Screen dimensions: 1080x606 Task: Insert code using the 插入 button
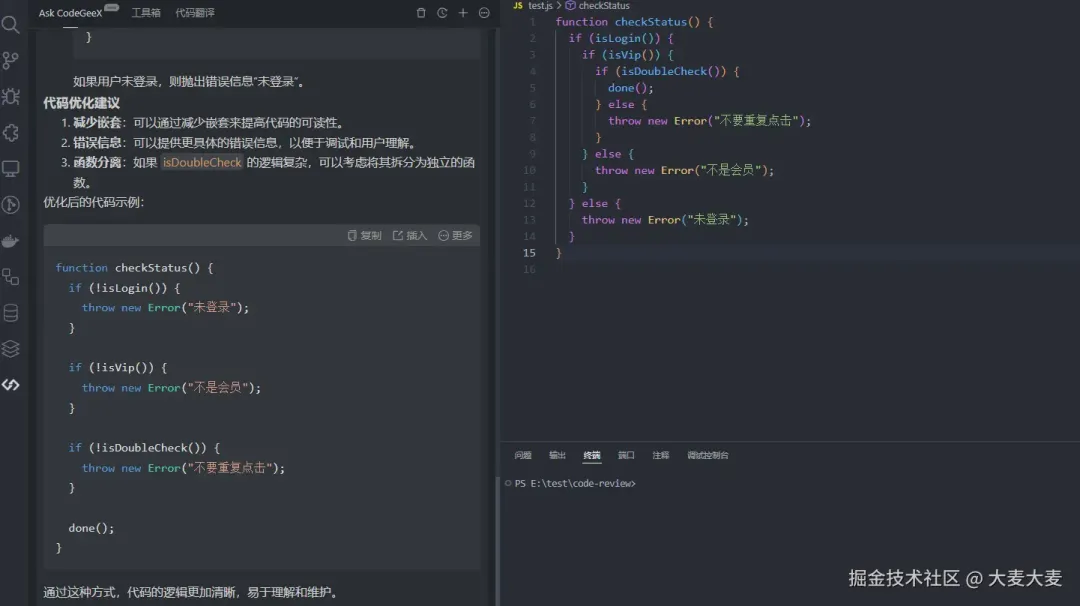tap(412, 237)
